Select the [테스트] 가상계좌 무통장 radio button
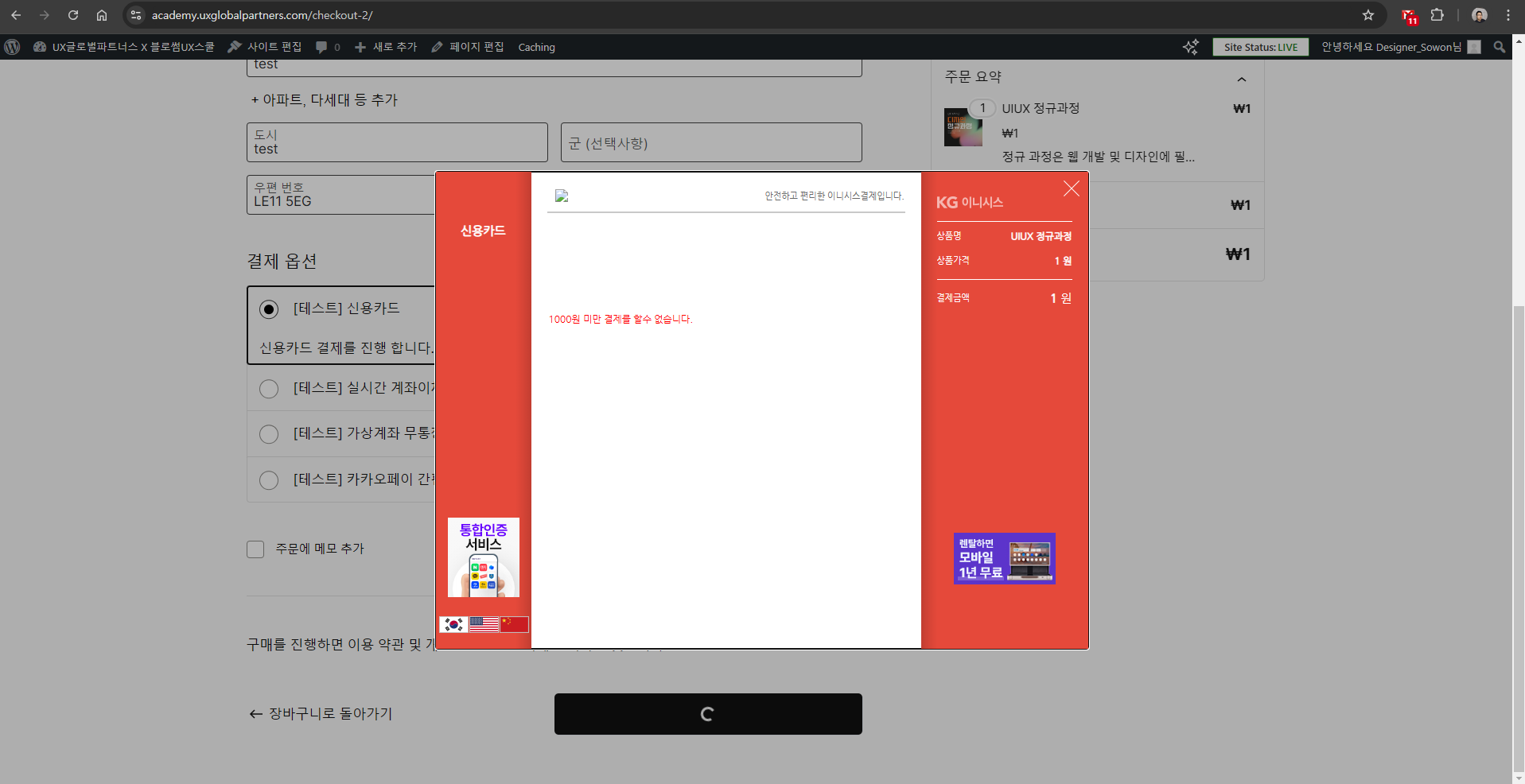Viewport: 1525px width, 784px height. click(x=269, y=434)
